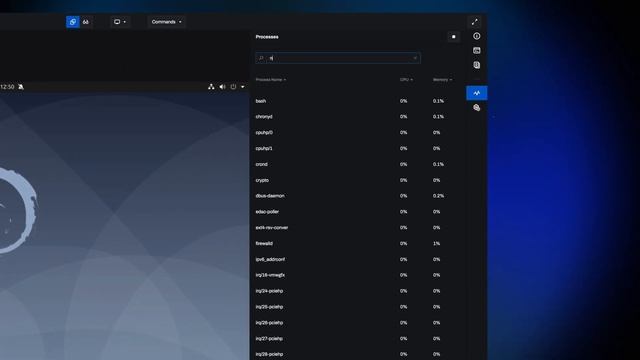This screenshot has width=640, height=360.
Task: Open the Commands dropdown menu
Action: [x=167, y=22]
